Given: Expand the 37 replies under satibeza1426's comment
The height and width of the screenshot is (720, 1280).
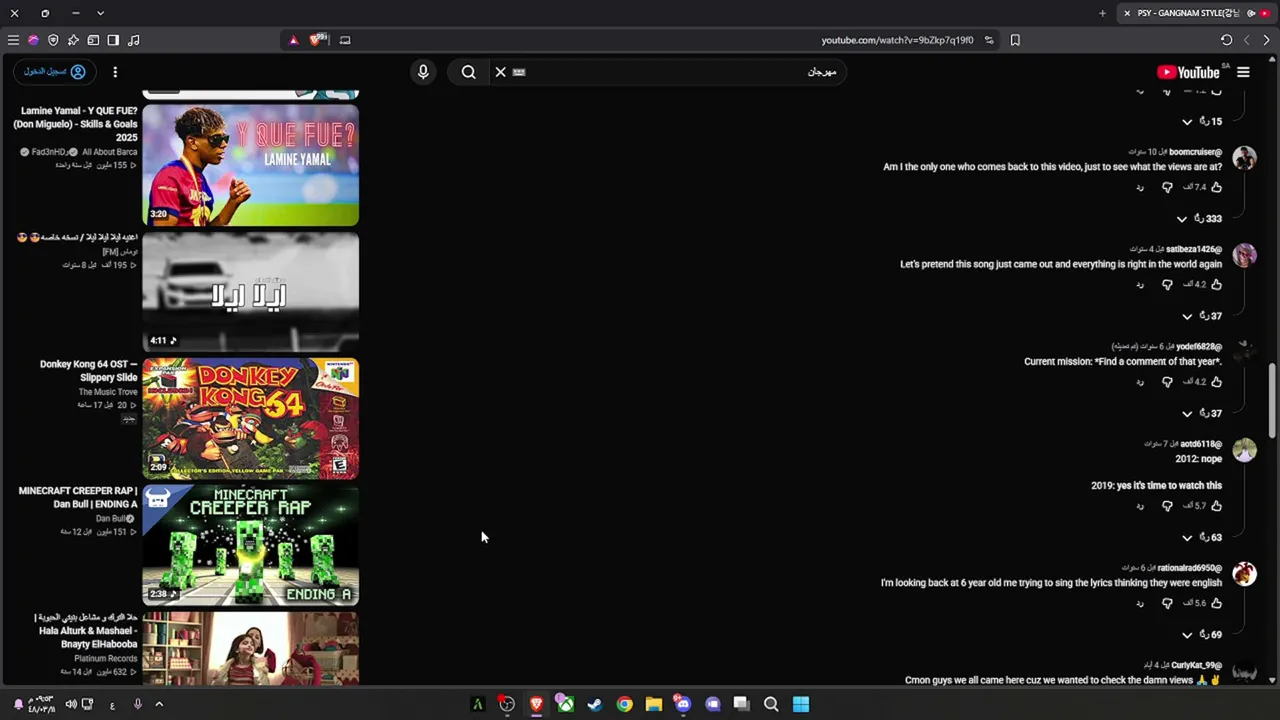Looking at the screenshot, I should (1202, 316).
